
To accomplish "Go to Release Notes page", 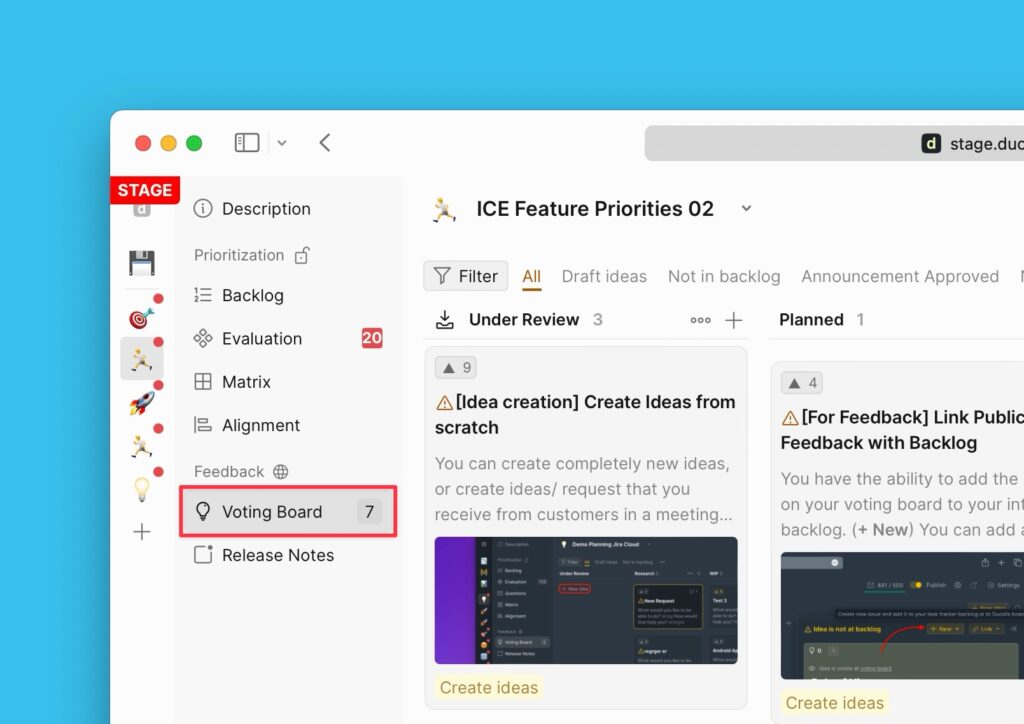I will [277, 555].
